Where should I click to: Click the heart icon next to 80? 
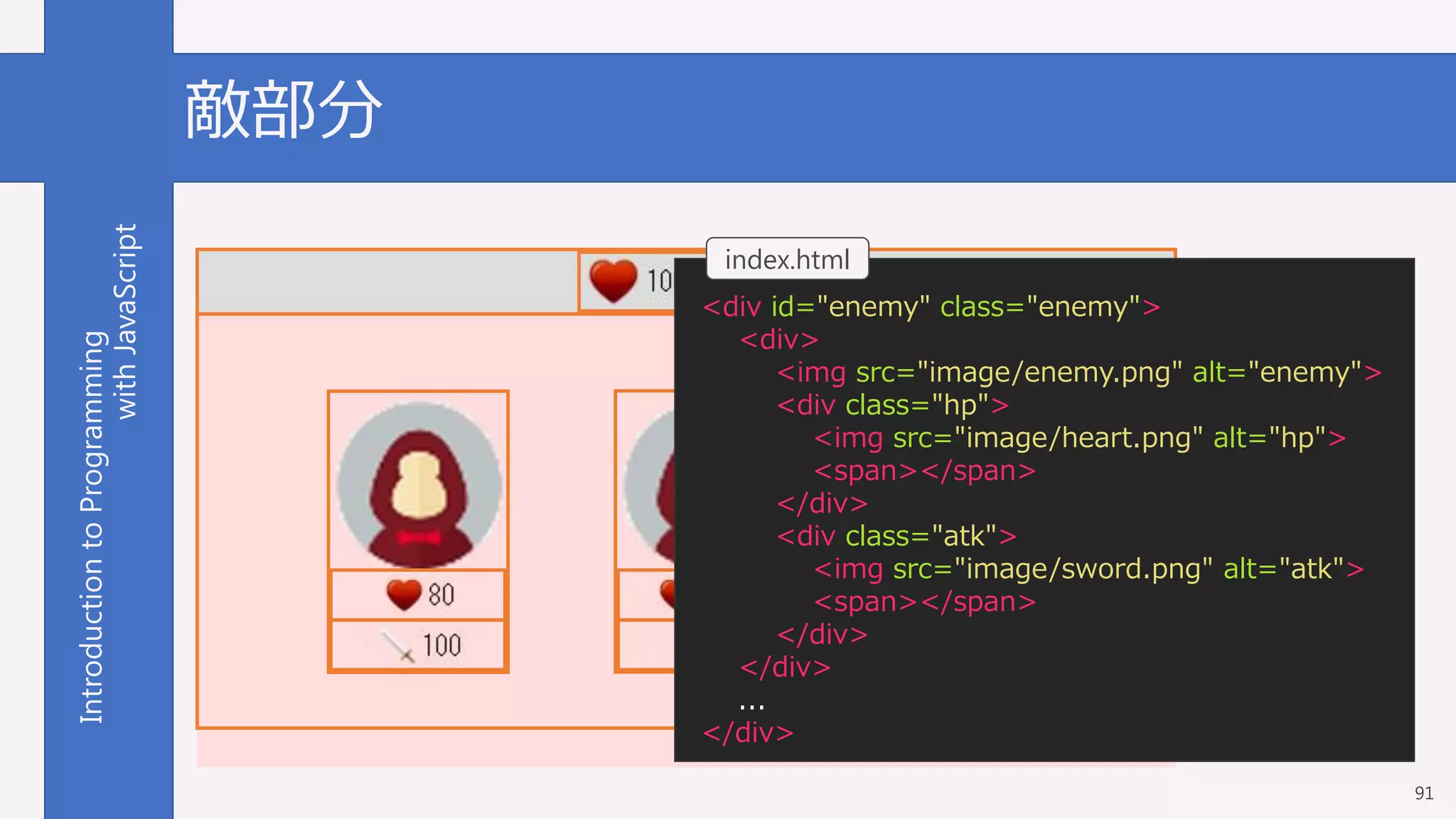point(404,594)
